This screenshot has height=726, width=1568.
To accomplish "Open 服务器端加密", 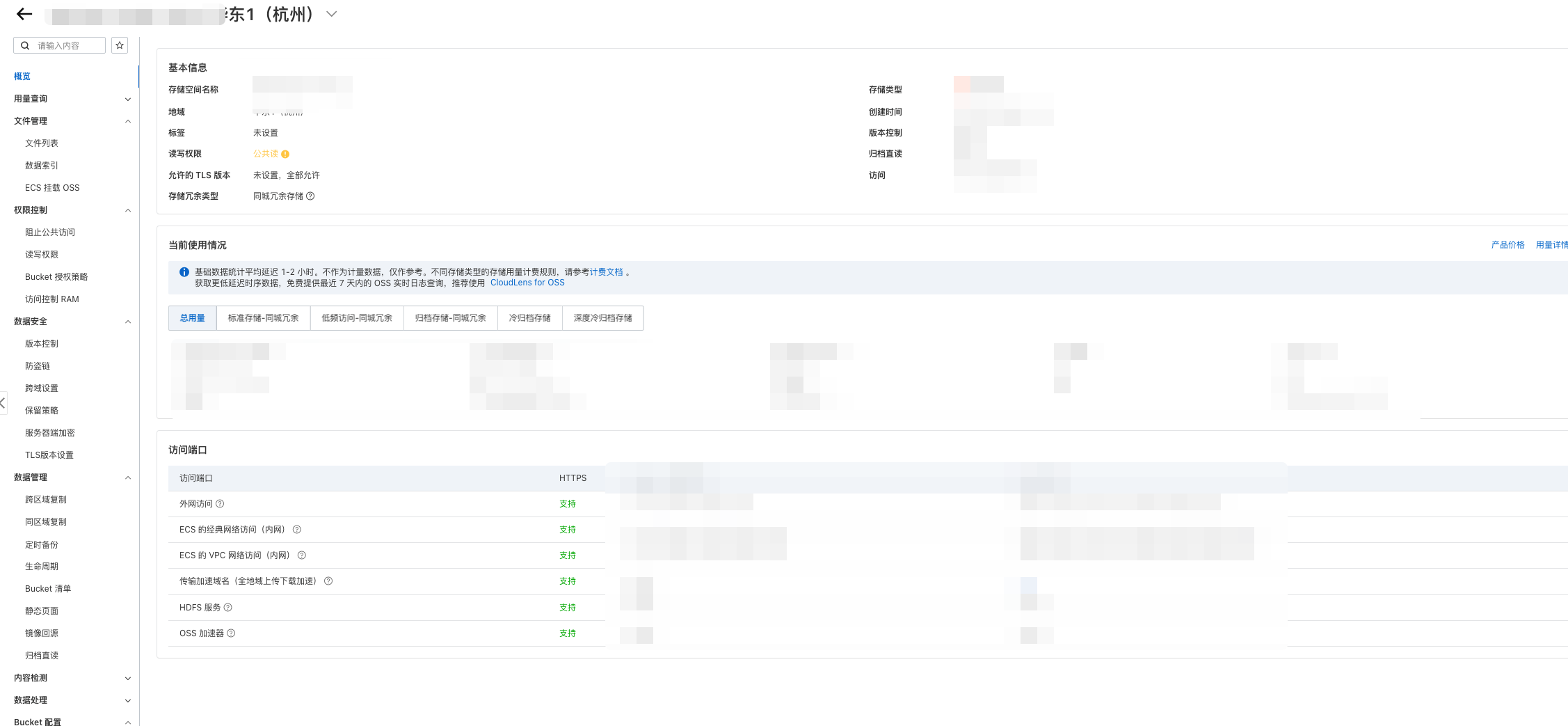I will coord(50,433).
